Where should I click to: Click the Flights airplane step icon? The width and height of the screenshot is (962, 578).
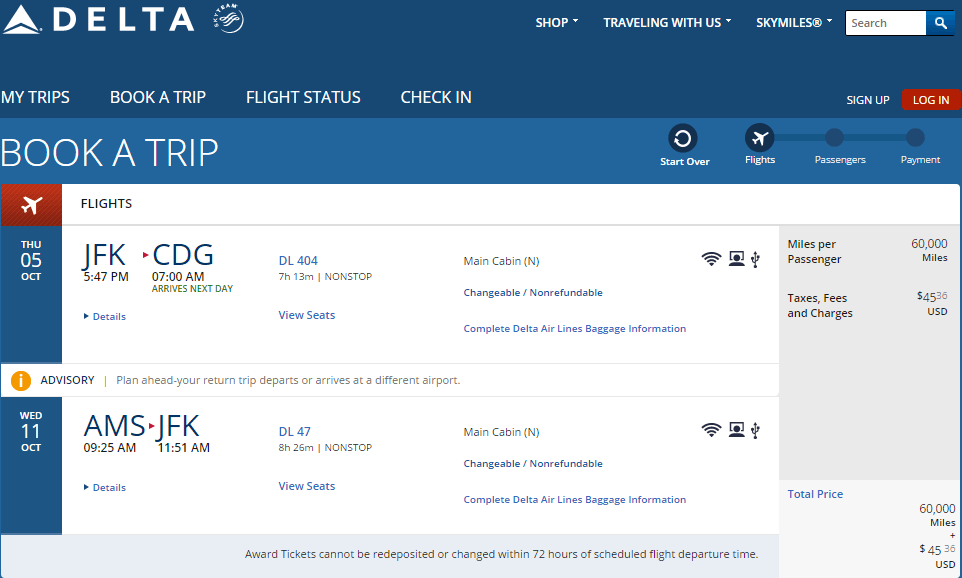coord(760,138)
